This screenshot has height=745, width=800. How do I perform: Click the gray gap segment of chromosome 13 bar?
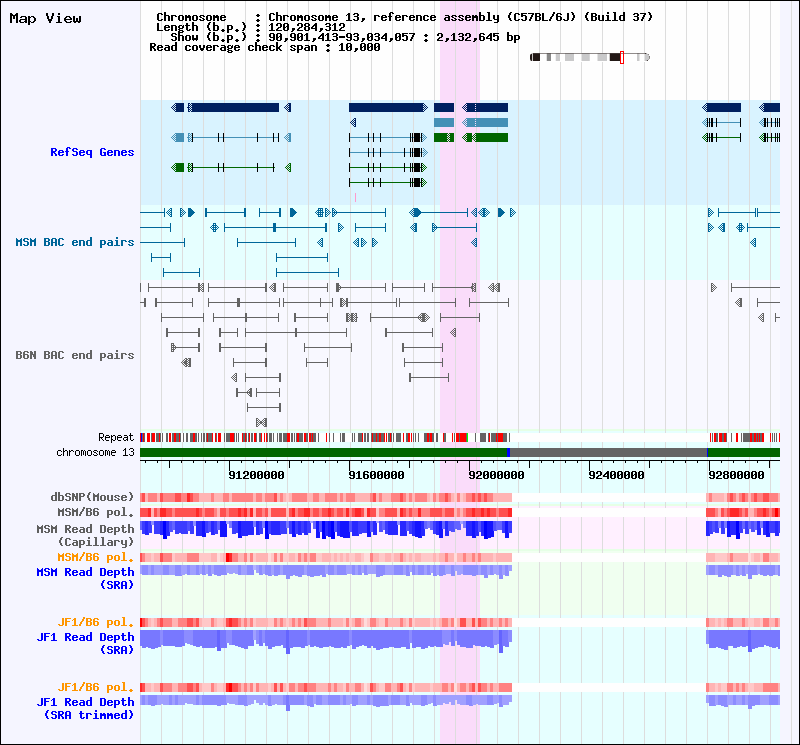608,452
